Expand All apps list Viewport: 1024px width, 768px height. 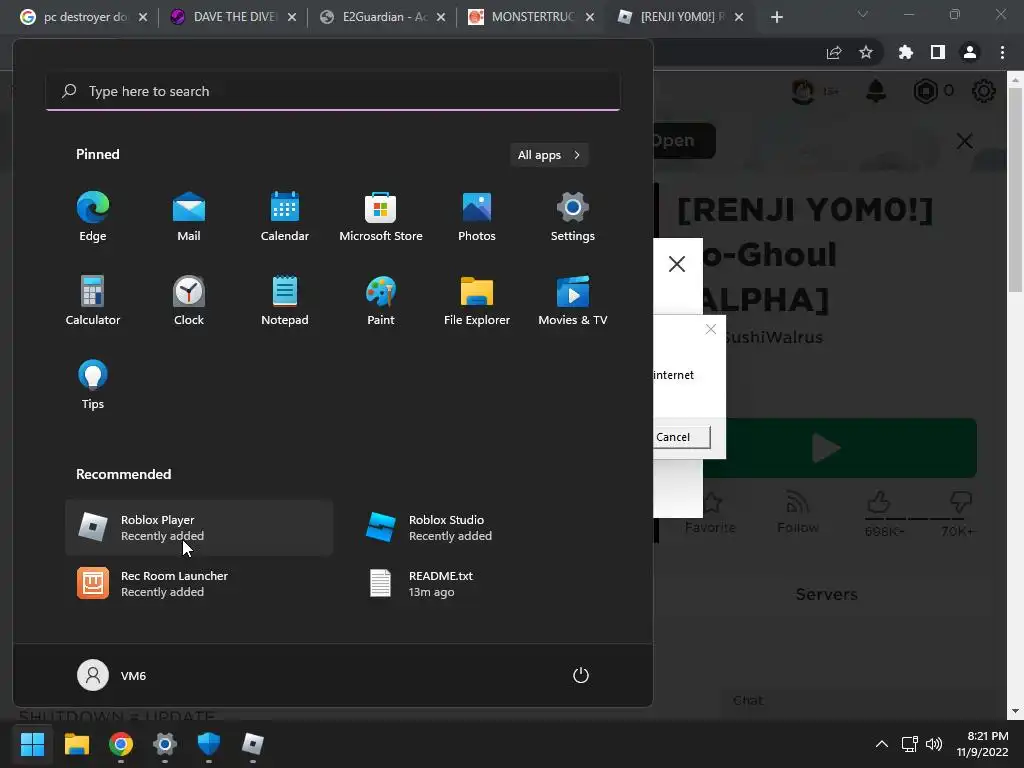pos(549,155)
